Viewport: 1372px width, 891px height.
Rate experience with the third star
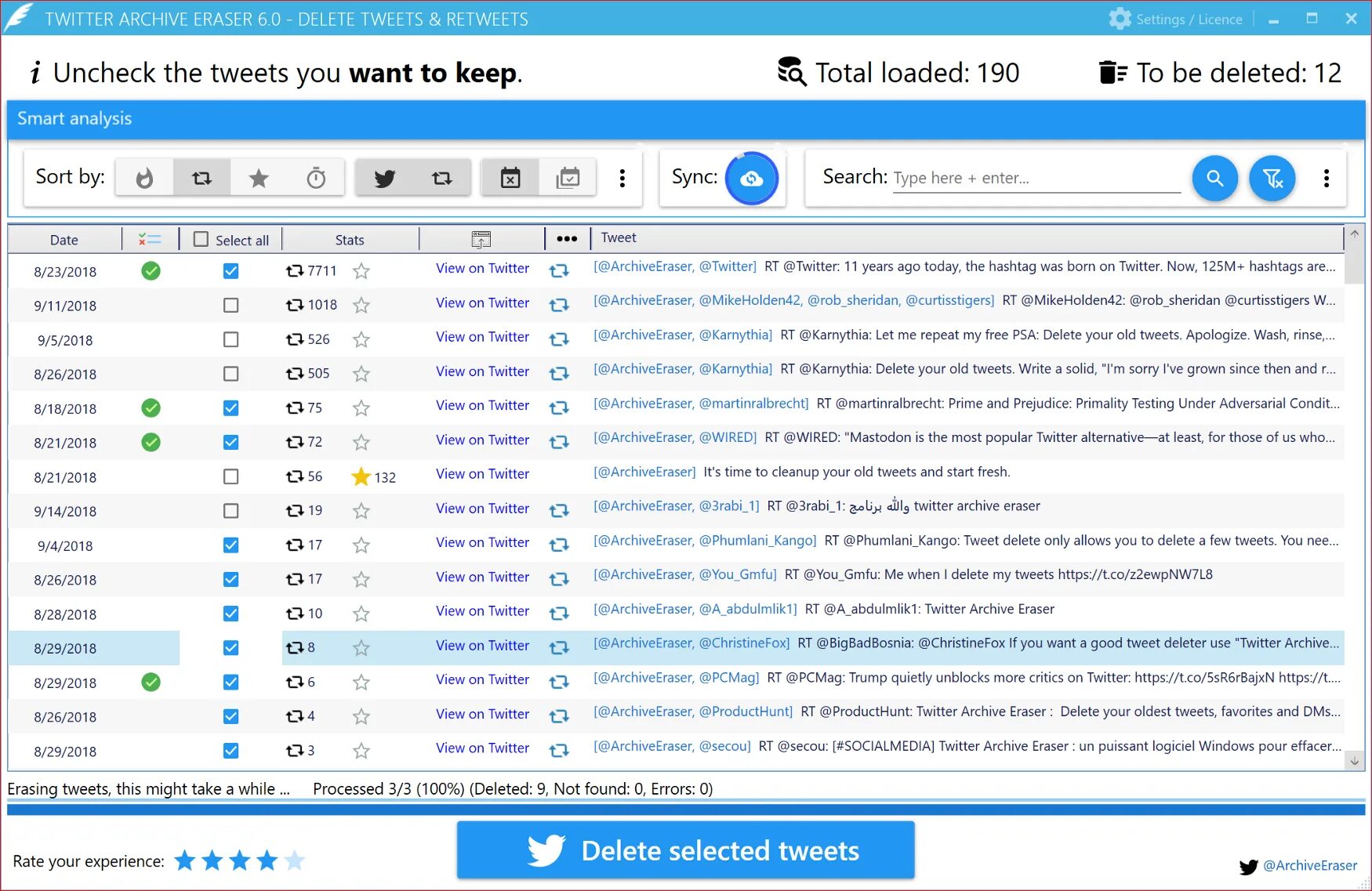click(x=240, y=861)
